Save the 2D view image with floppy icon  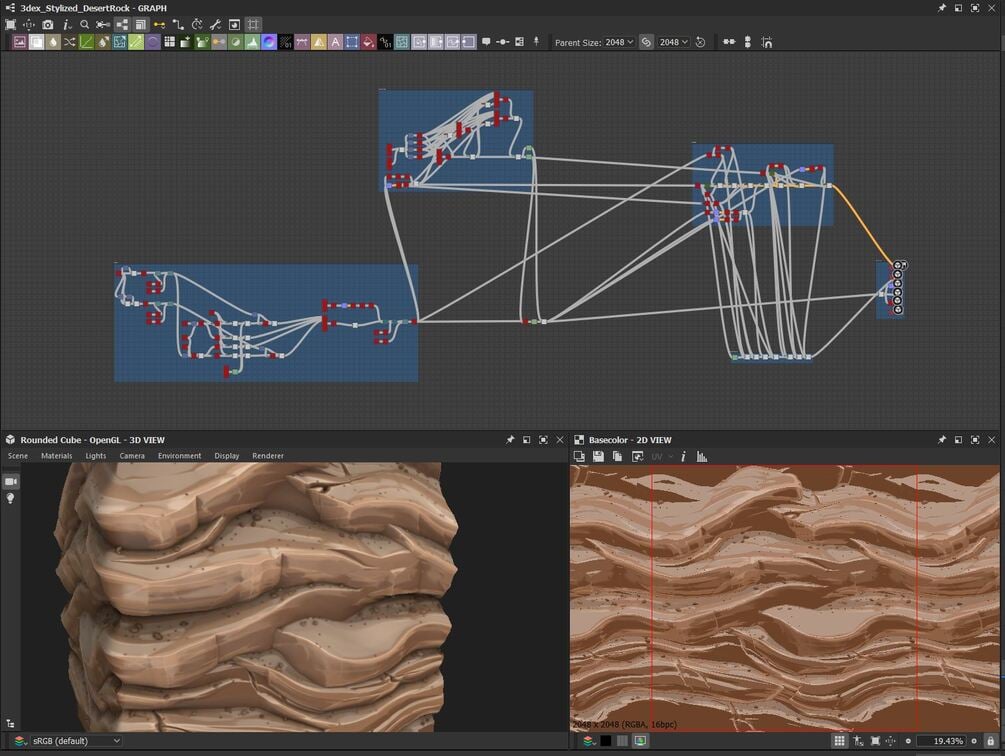tap(598, 456)
